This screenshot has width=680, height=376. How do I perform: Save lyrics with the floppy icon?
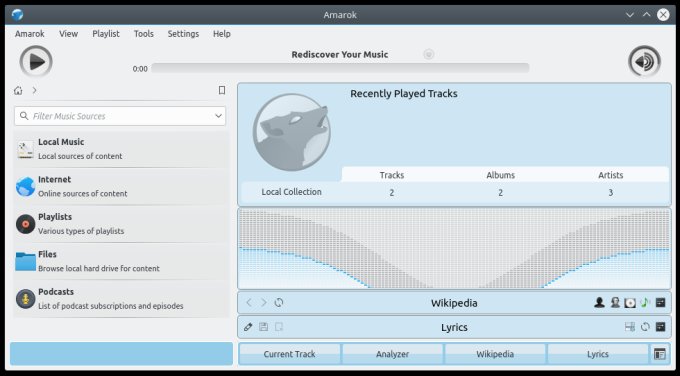click(x=263, y=327)
